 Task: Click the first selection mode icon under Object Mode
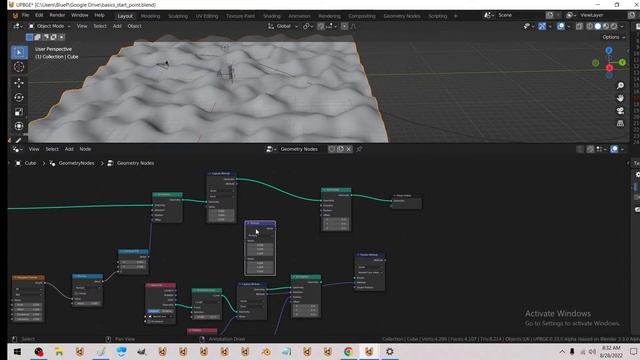29,37
